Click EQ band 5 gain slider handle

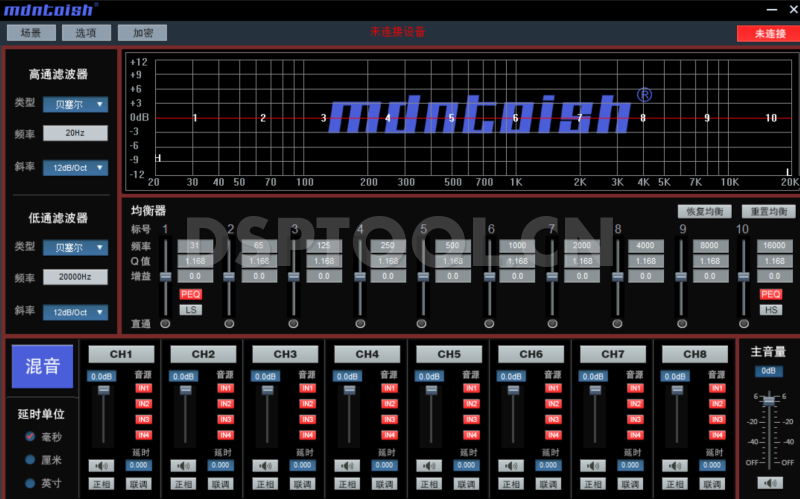click(x=423, y=277)
